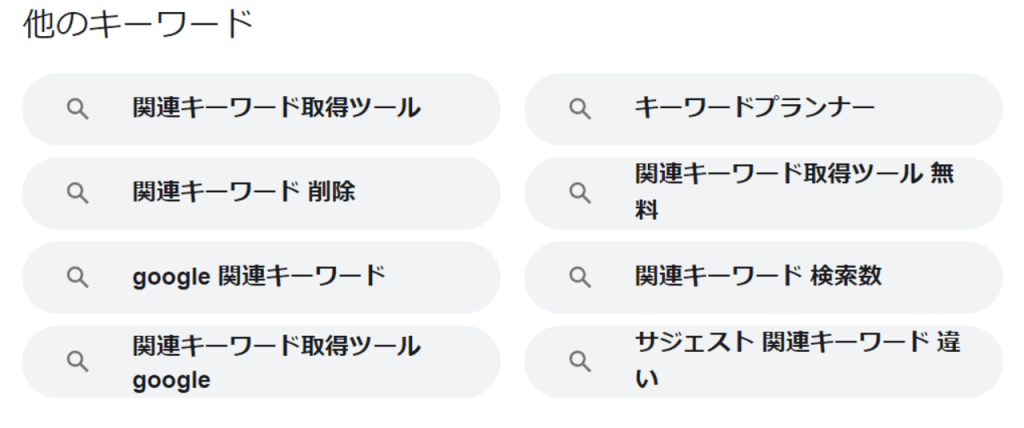
Task: Click the magnifier icon next to キーワードプランナー
Action: (x=580, y=110)
